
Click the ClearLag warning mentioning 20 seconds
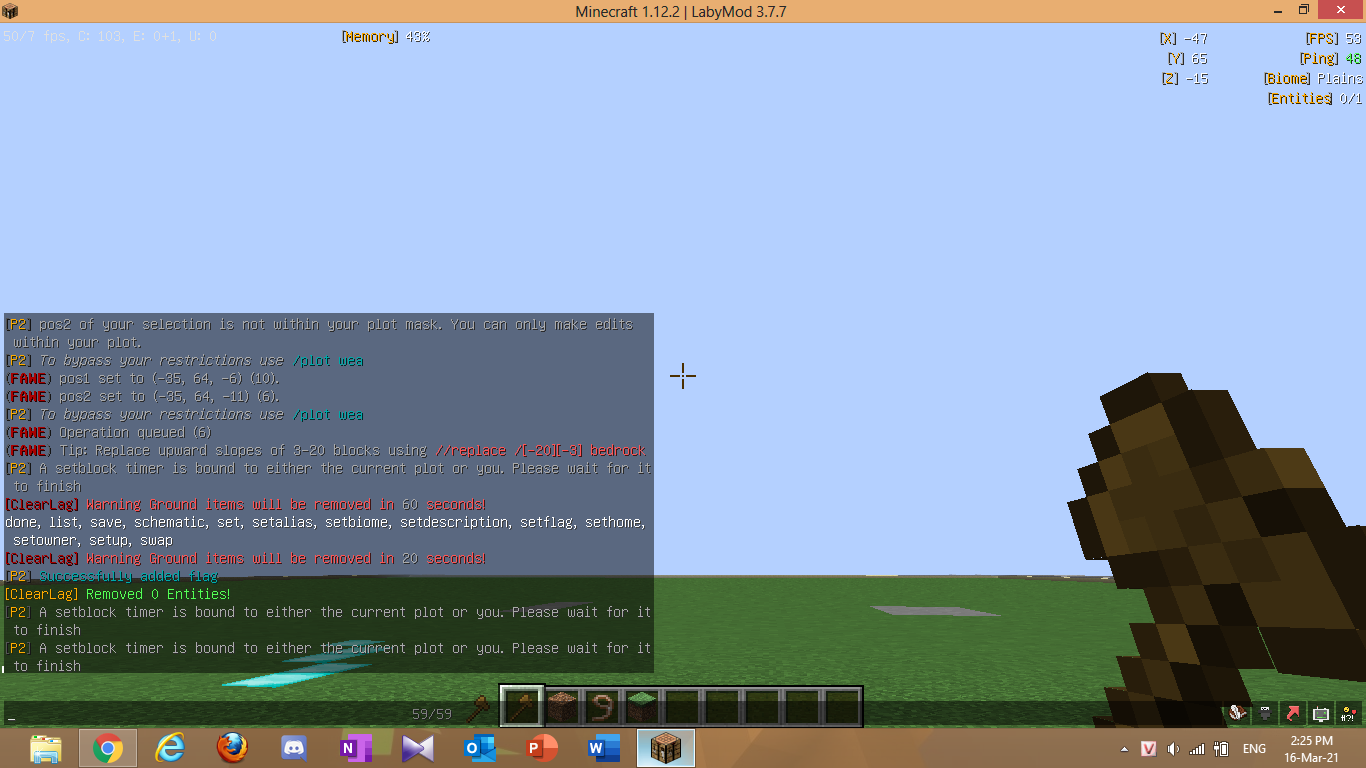(246, 559)
